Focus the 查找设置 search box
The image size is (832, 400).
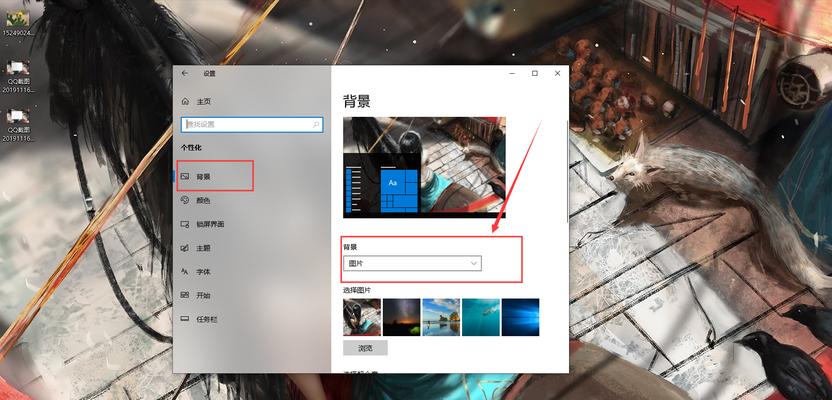pyautogui.click(x=252, y=125)
